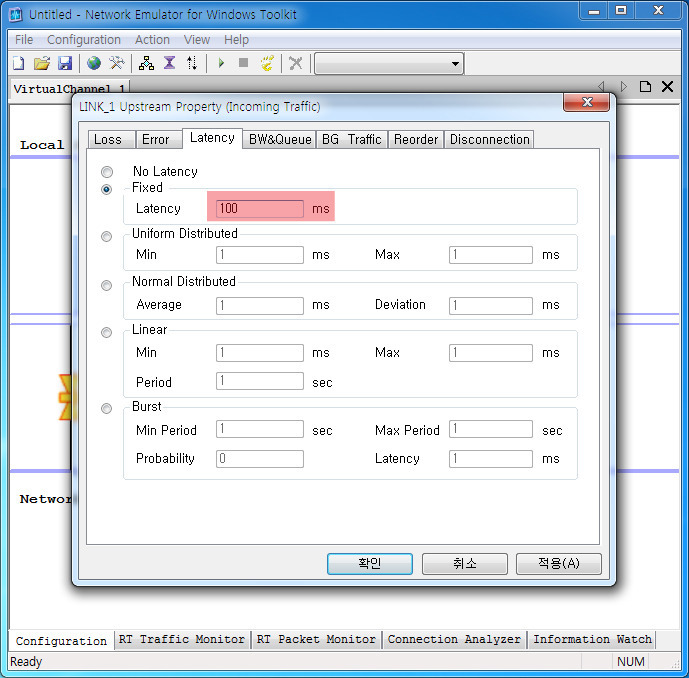
Task: Click the Linear Period input field
Action: (x=260, y=381)
